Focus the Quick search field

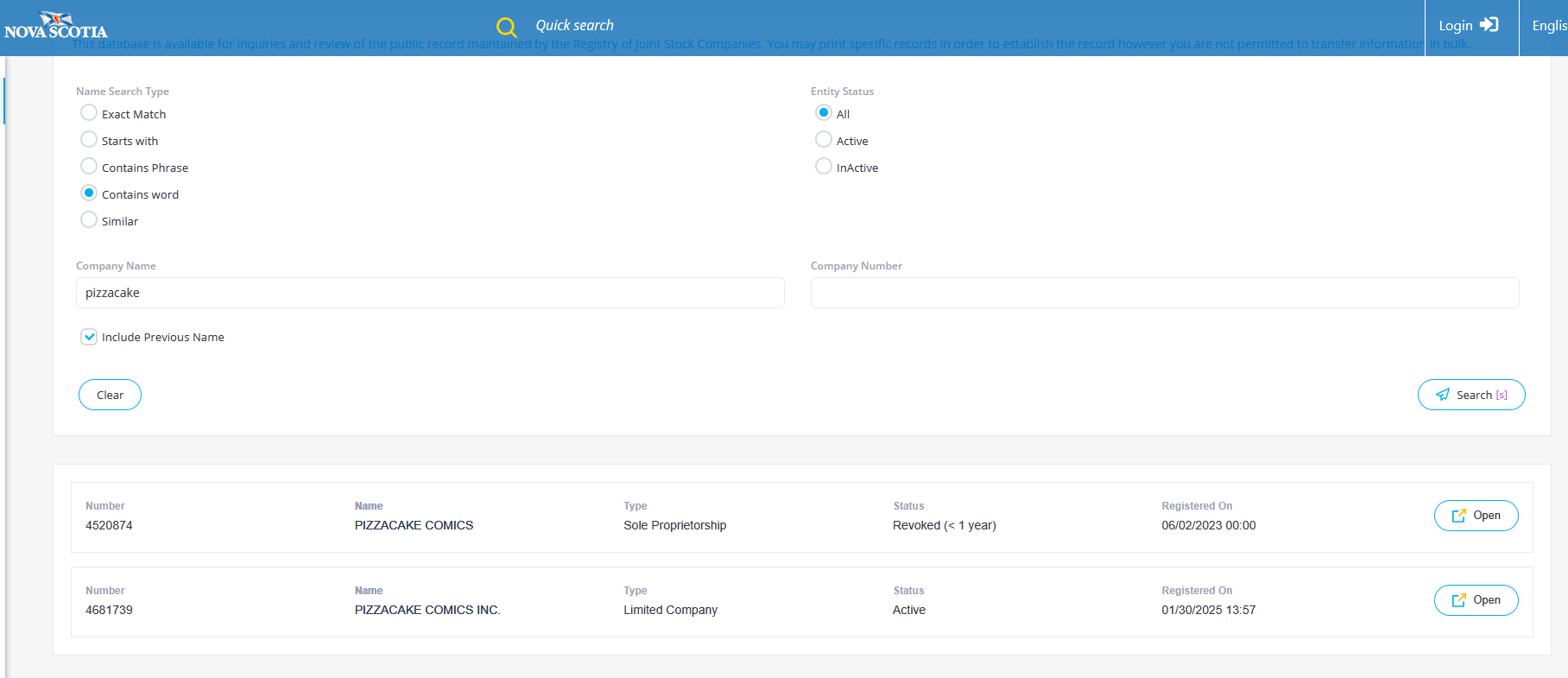coord(574,25)
